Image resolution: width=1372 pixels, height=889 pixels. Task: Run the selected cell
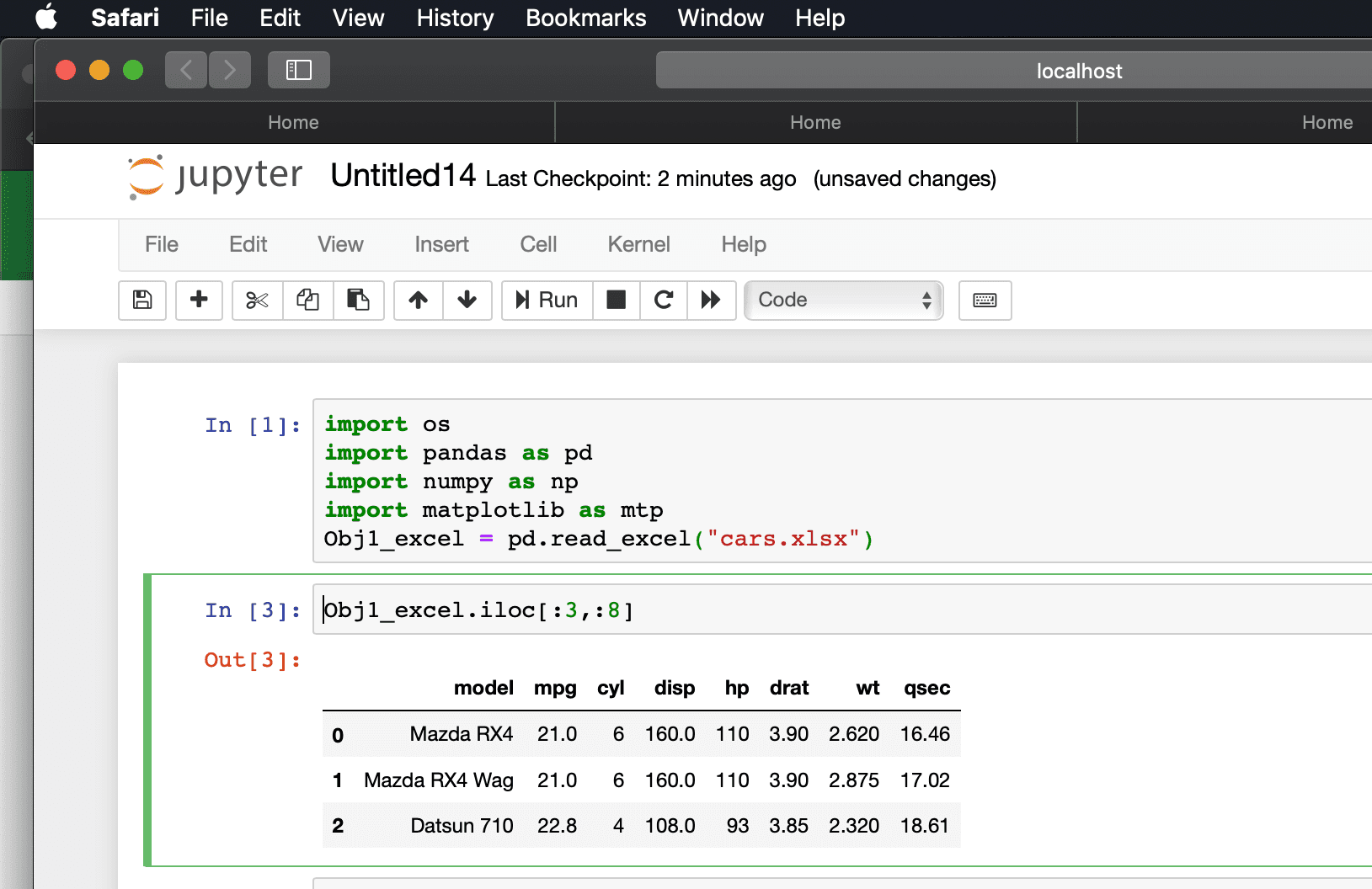pos(547,300)
